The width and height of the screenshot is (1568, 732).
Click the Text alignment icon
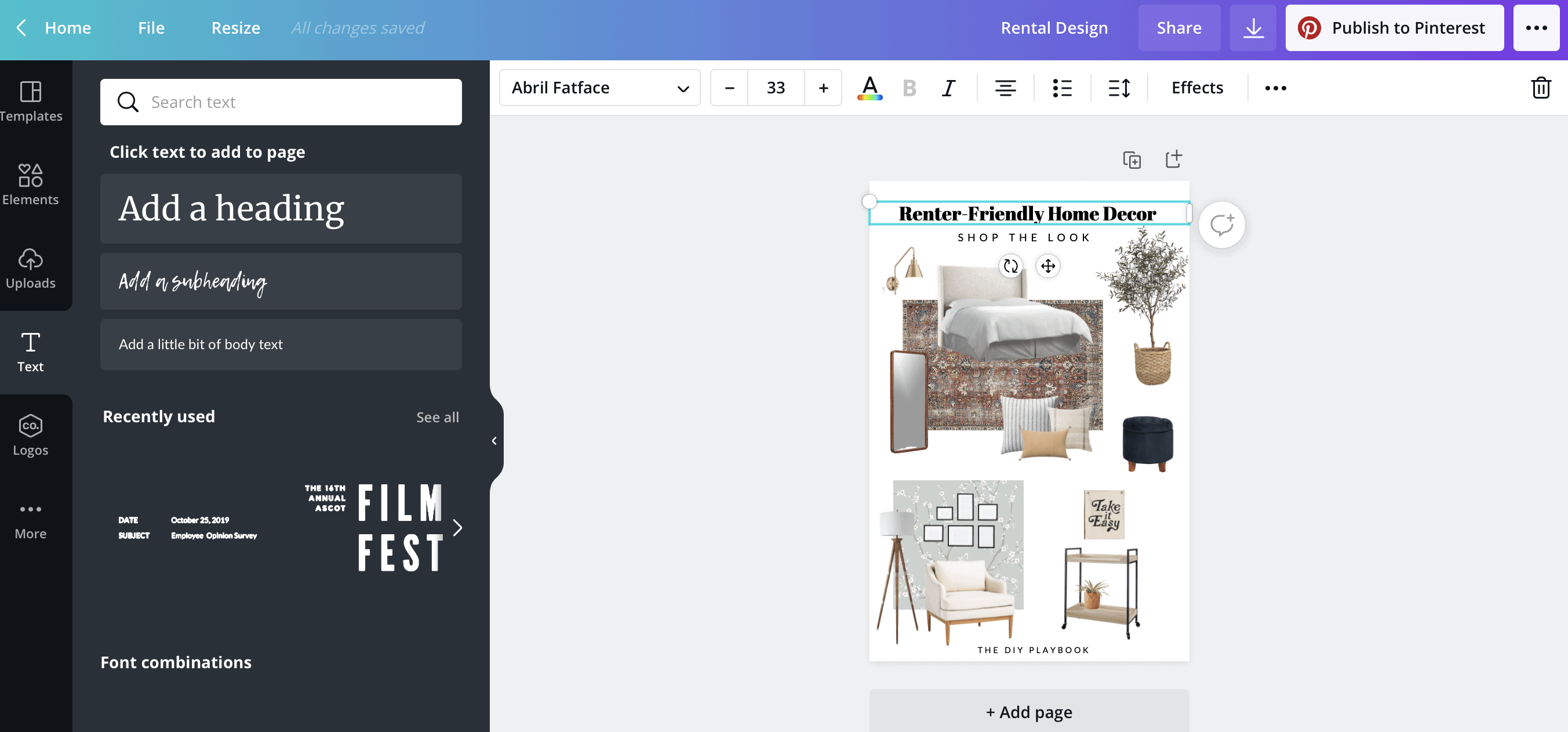[1003, 87]
